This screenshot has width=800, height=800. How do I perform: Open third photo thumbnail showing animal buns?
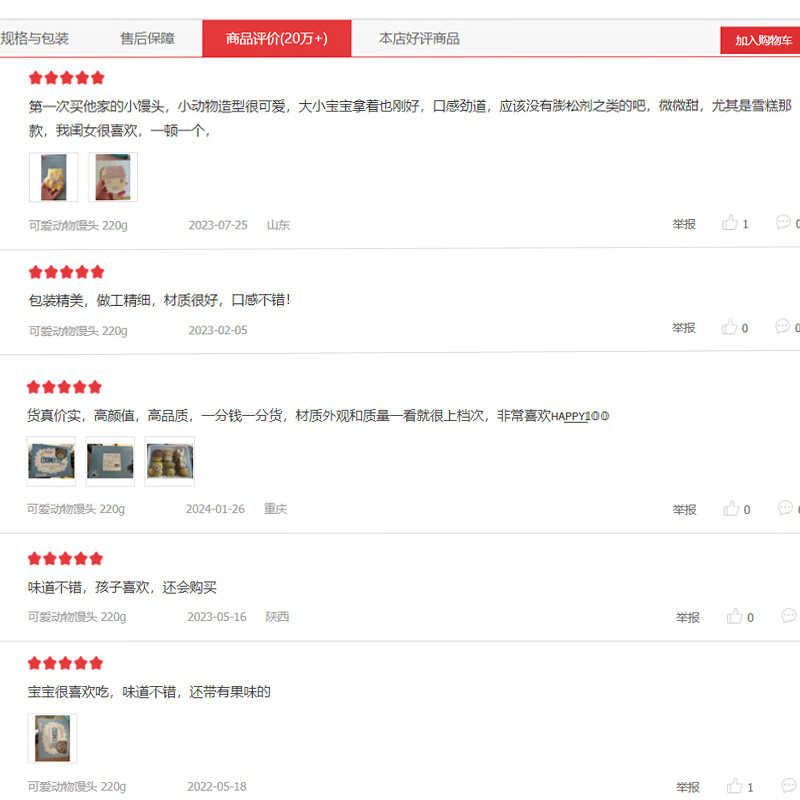(x=169, y=461)
